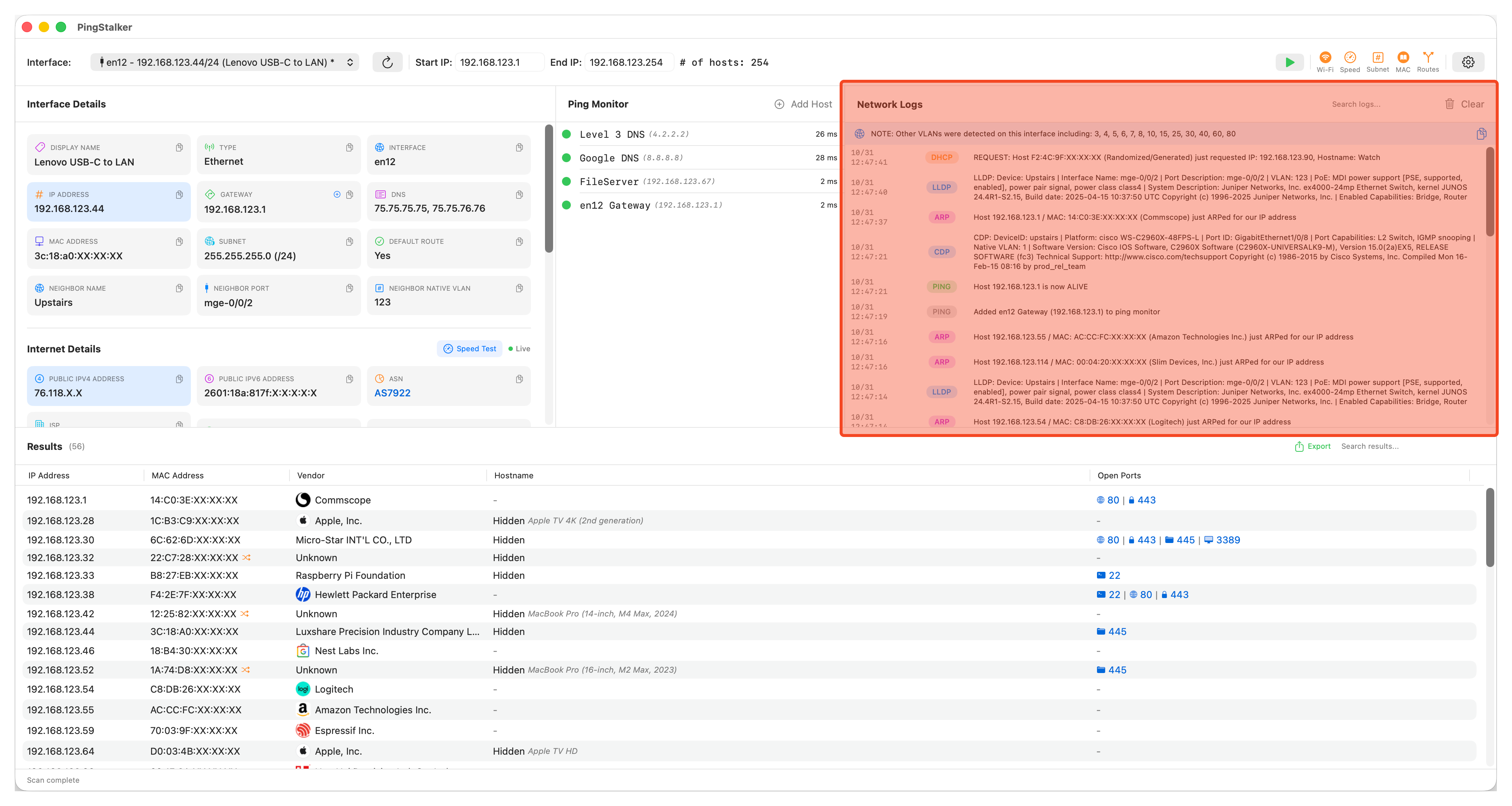Run the Speed Test in Internet Details
Screen dimensions: 1512x806
pos(470,349)
